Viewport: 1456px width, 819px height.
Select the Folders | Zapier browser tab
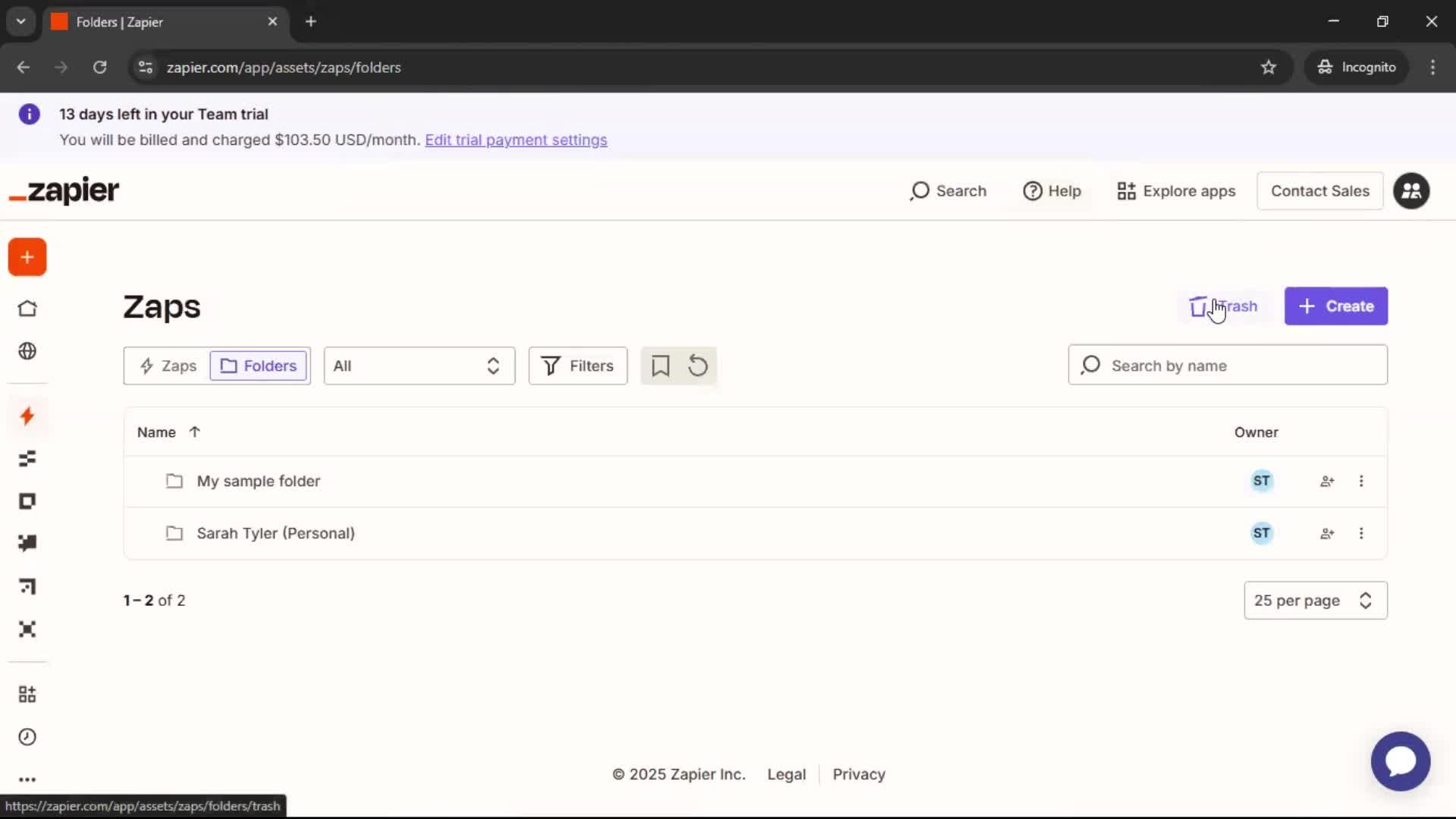click(x=165, y=21)
